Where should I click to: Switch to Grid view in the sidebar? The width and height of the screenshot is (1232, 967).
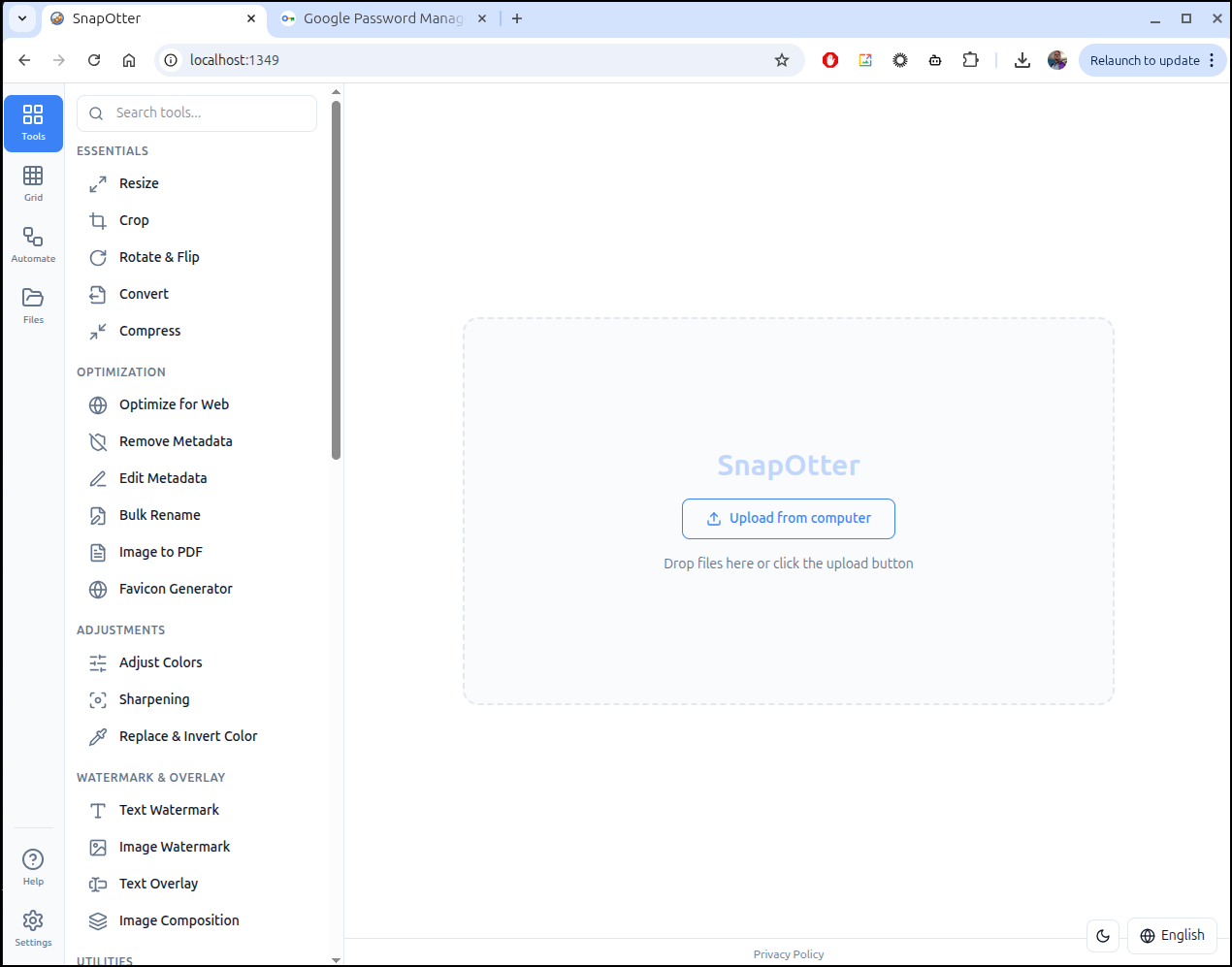[x=33, y=184]
